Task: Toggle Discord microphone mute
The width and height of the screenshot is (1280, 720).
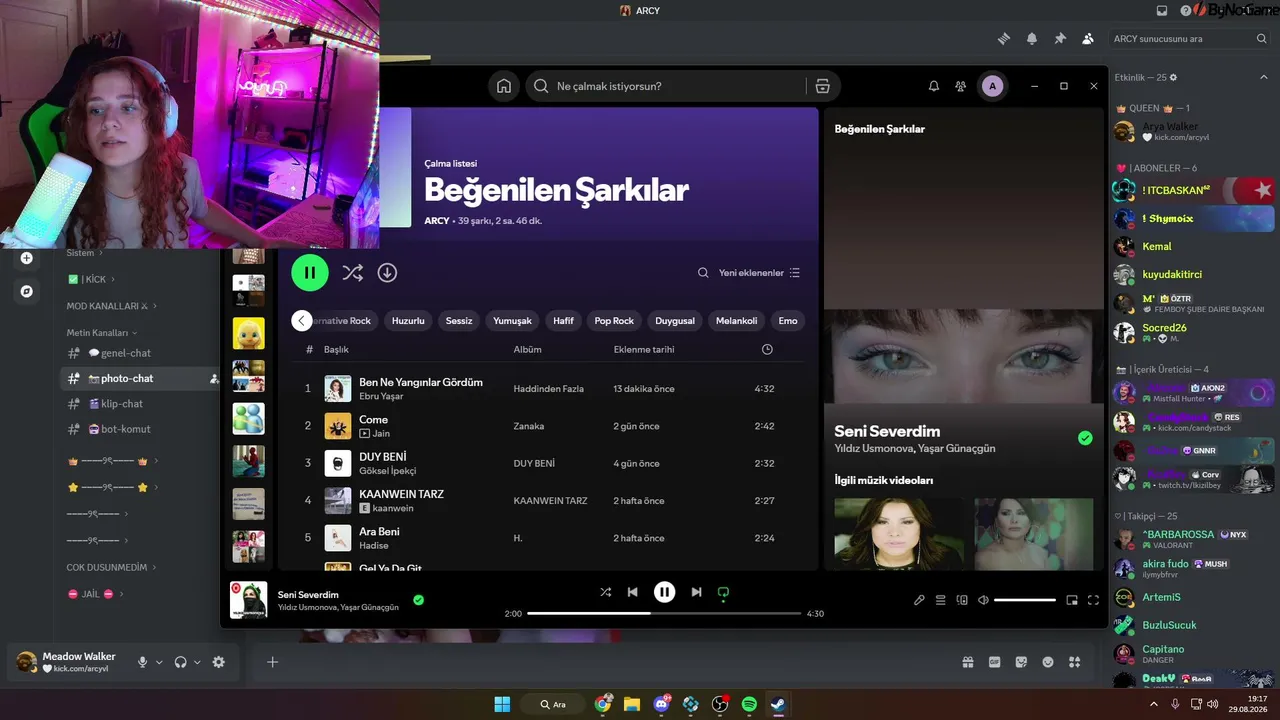Action: pyautogui.click(x=142, y=662)
